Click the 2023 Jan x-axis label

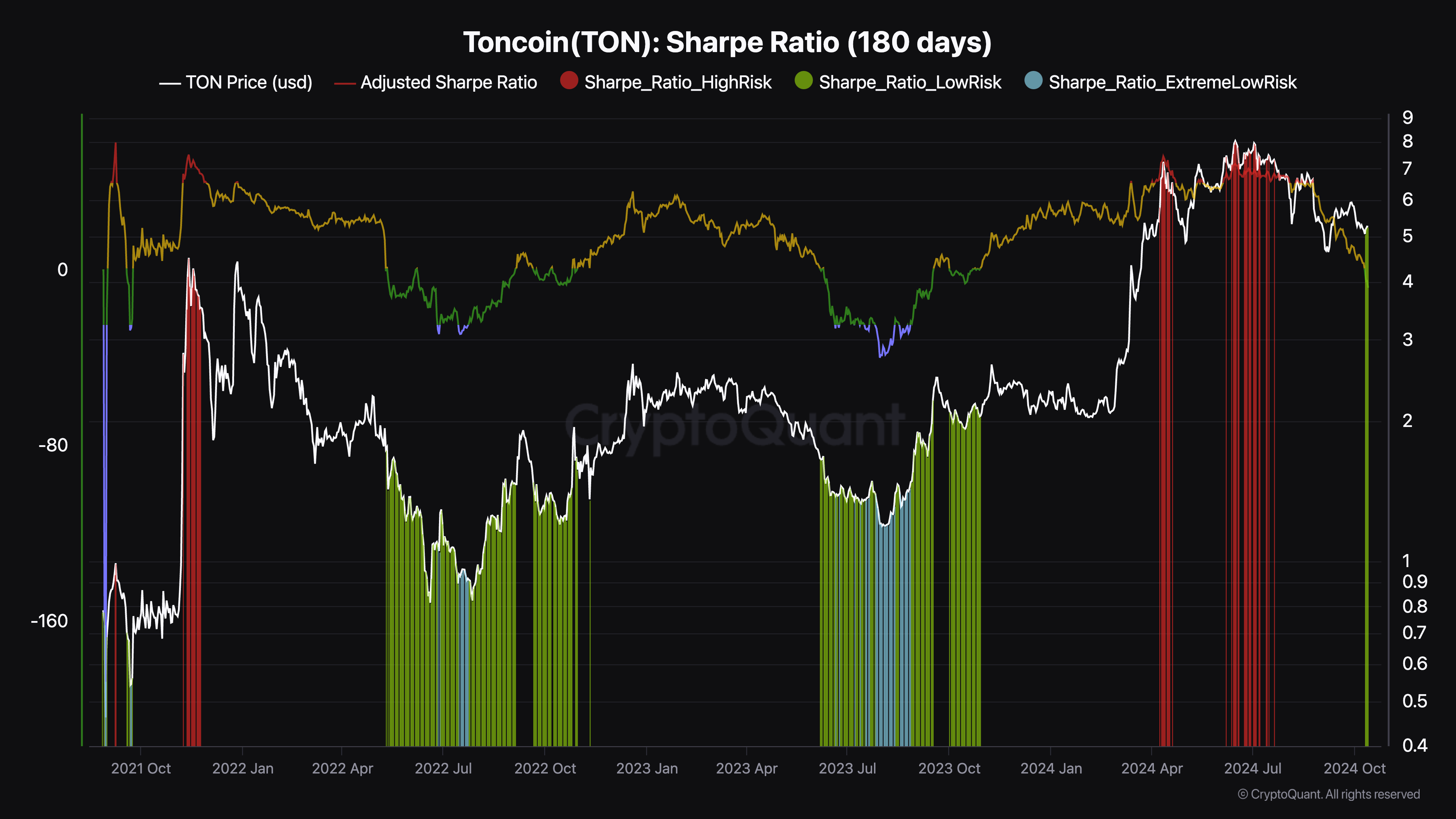pos(646,769)
